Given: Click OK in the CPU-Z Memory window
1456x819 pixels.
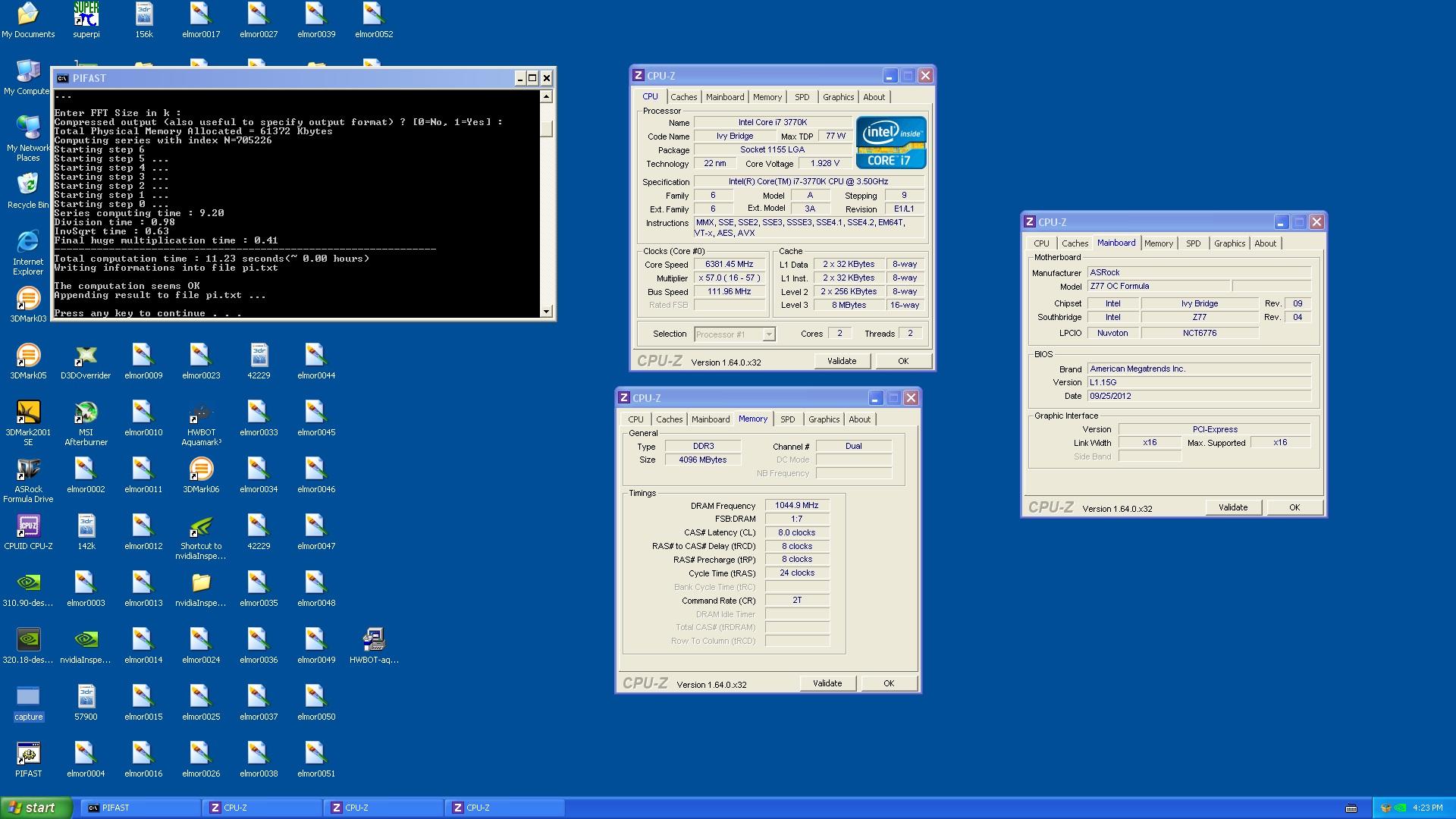Looking at the screenshot, I should pos(889,683).
